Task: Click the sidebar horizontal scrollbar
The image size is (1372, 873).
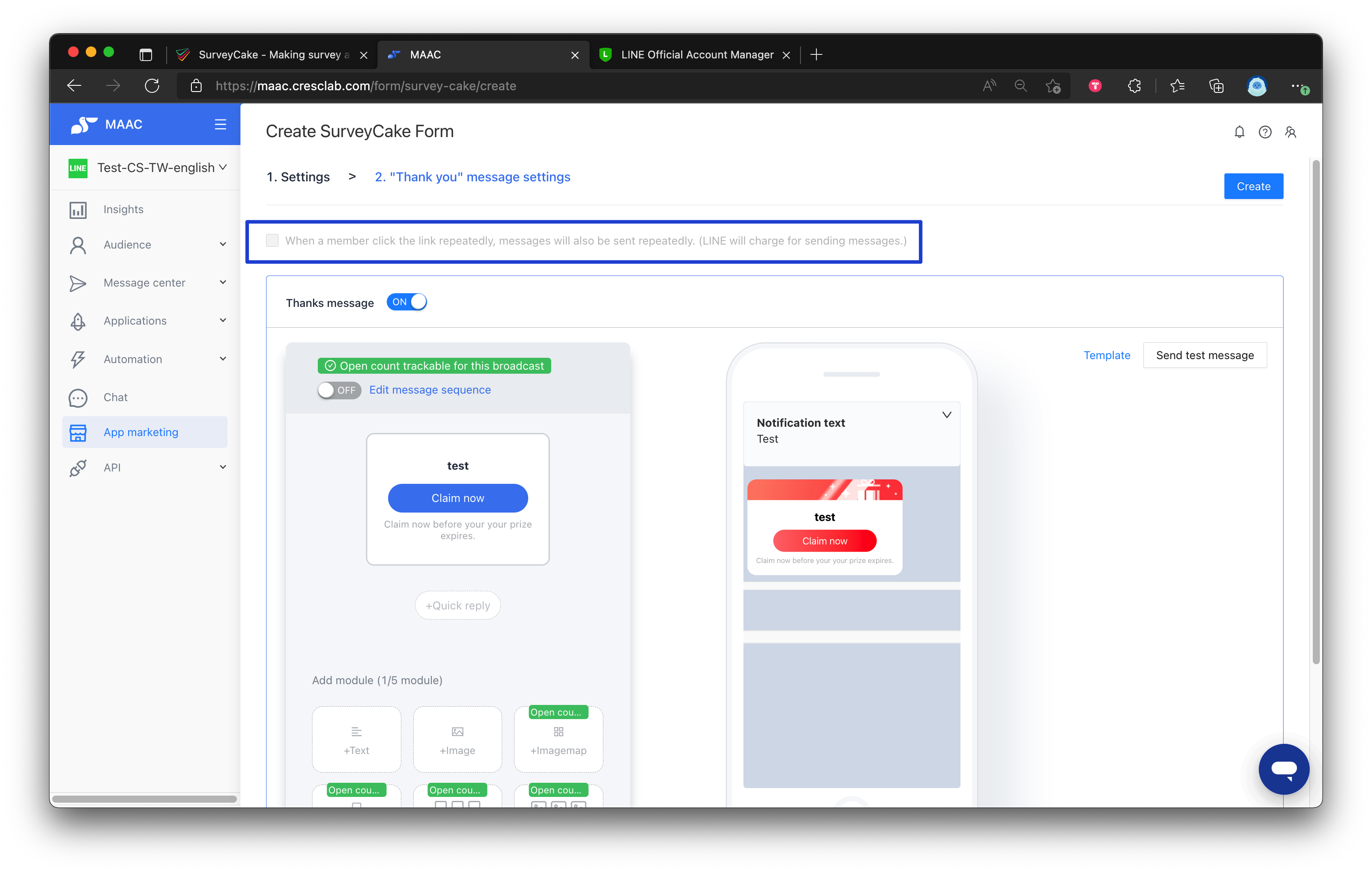Action: [x=144, y=800]
